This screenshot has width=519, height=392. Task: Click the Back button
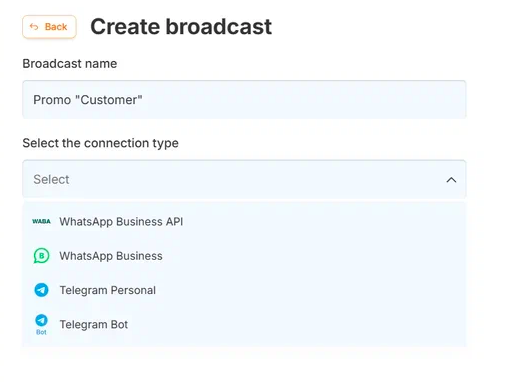[49, 27]
